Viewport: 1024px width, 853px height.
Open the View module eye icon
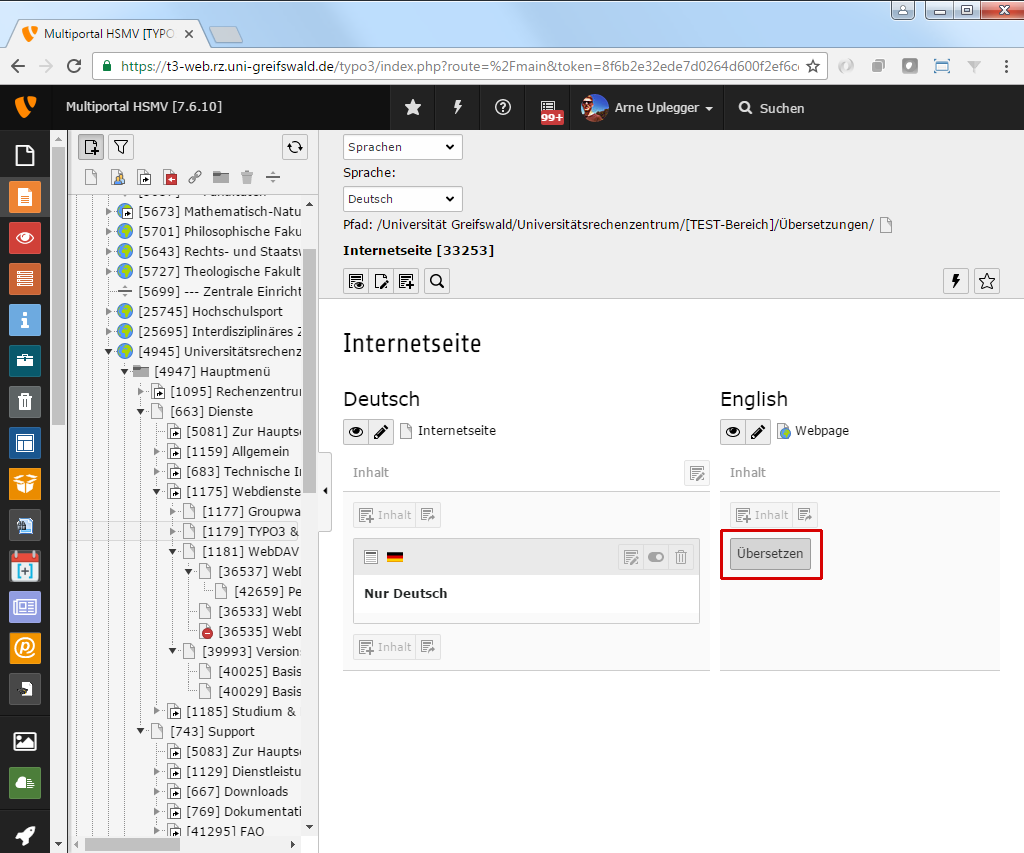(x=25, y=238)
